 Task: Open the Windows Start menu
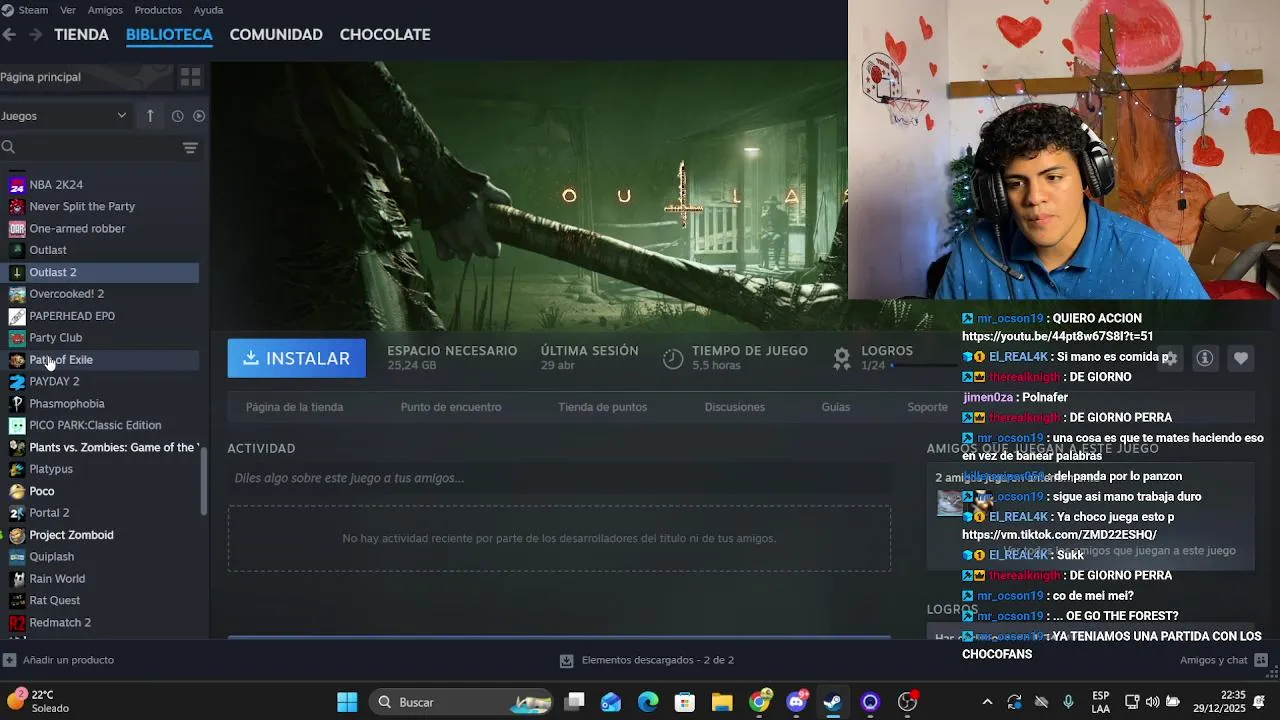pos(347,702)
